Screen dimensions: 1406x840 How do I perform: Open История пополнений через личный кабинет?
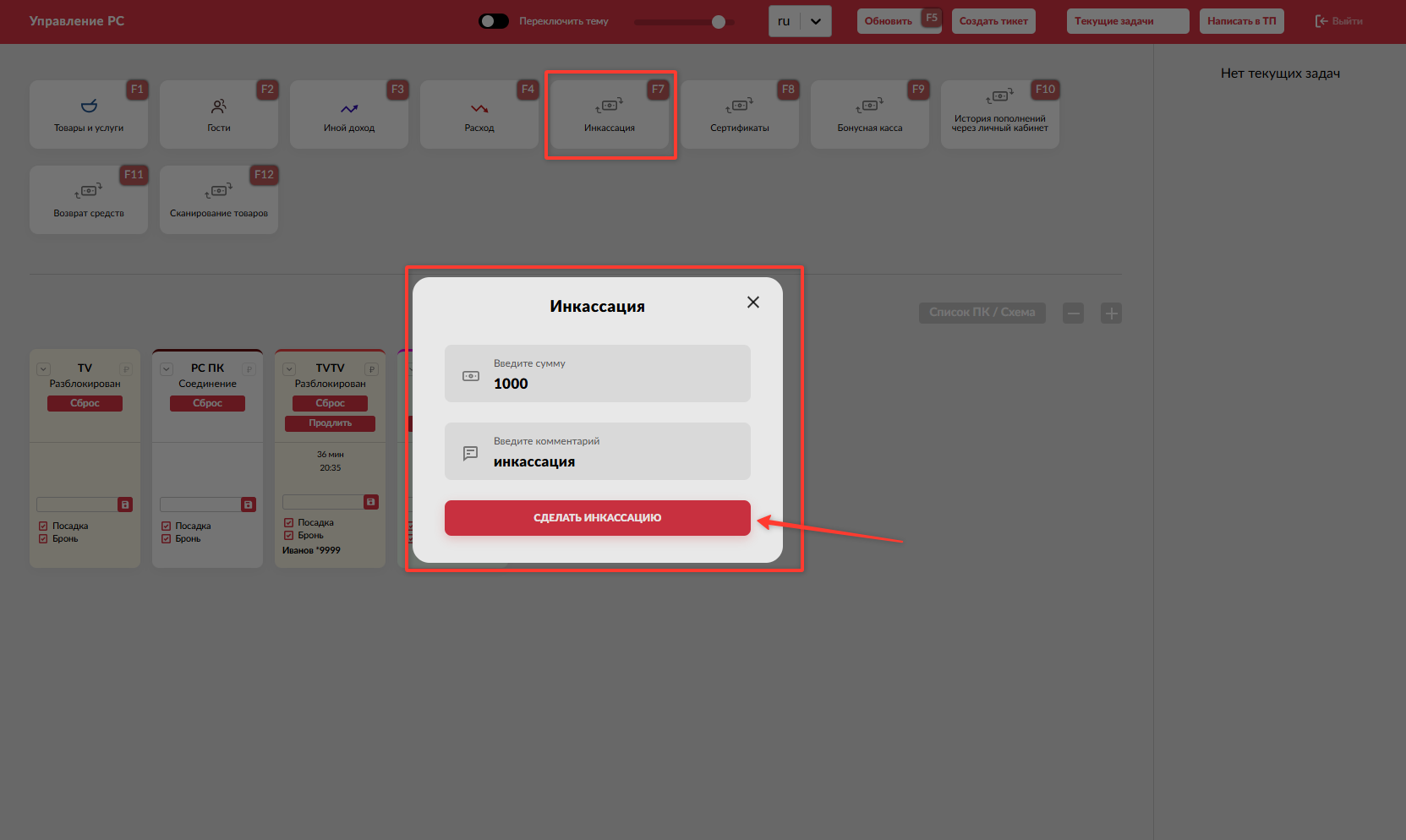point(1000,115)
